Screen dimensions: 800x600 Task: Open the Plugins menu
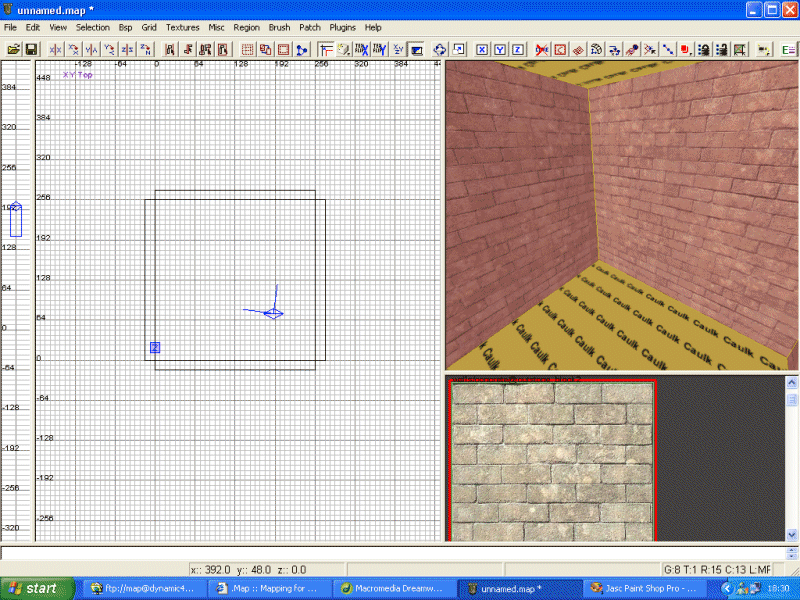click(x=342, y=28)
